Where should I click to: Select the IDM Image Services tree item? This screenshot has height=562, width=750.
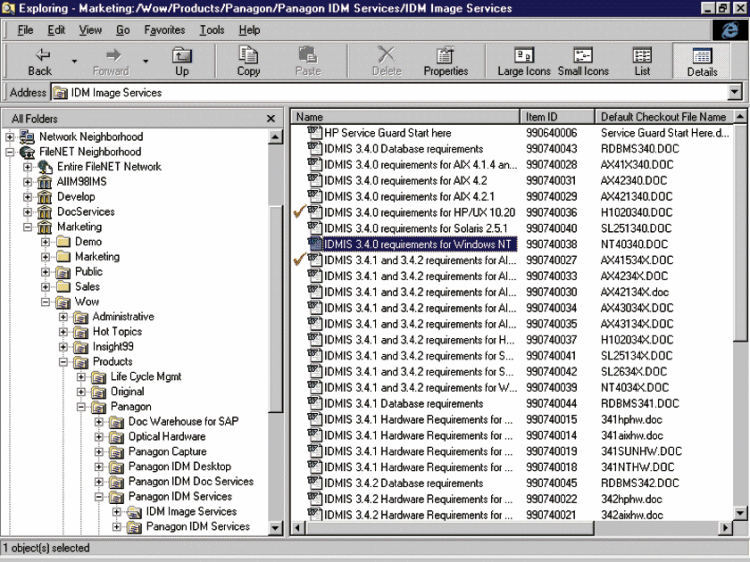(x=191, y=511)
